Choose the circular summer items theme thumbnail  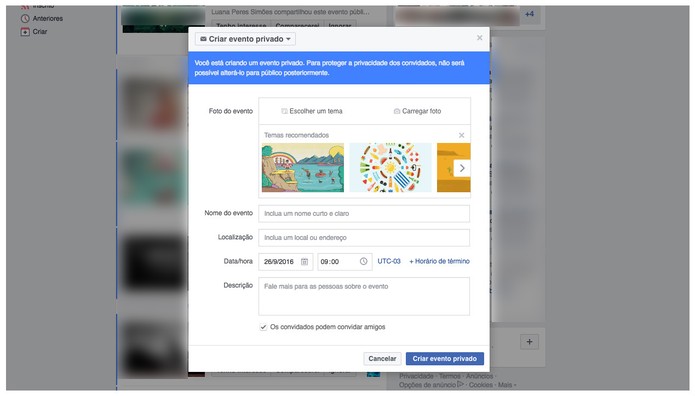point(390,168)
